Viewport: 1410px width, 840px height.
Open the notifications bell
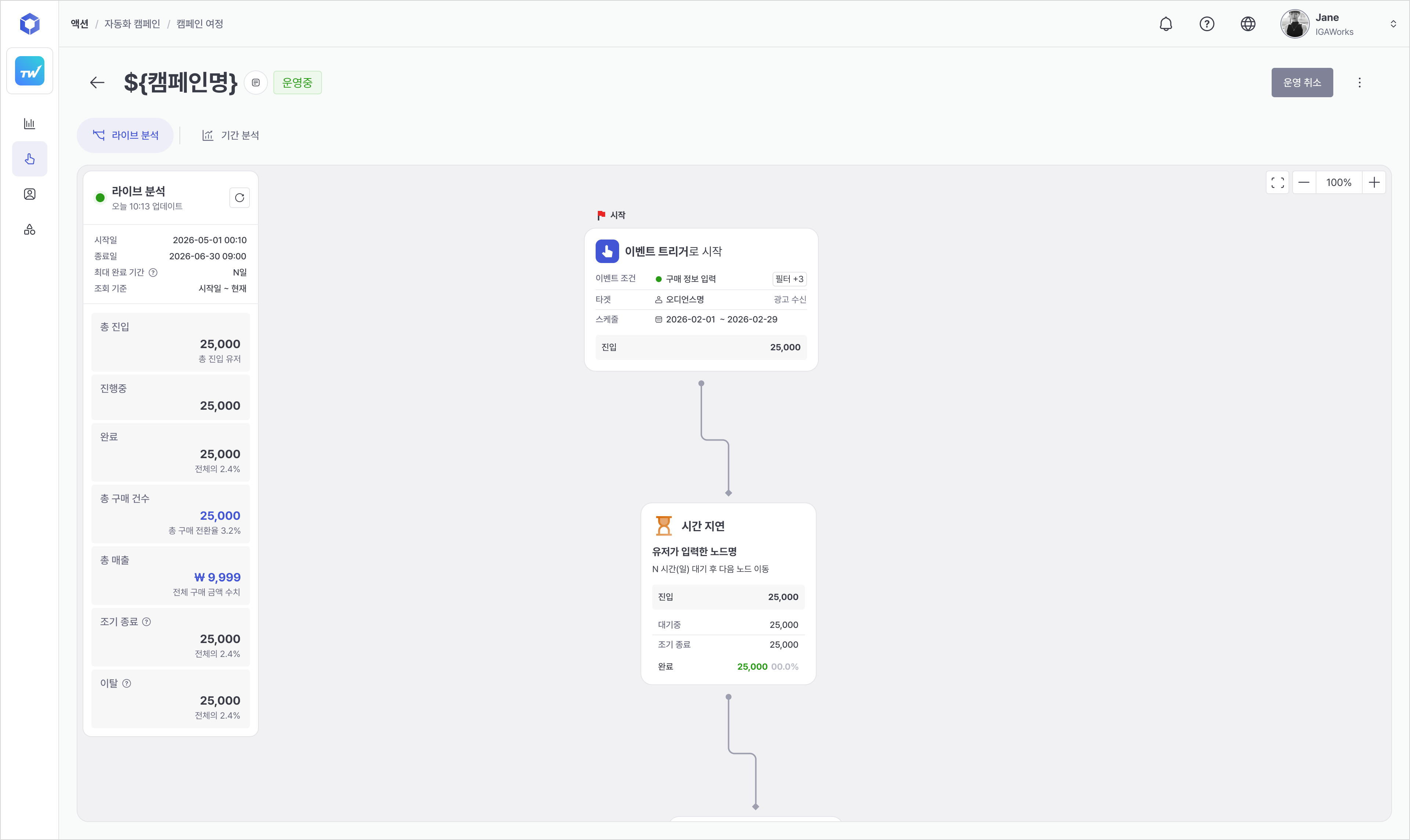[x=1165, y=24]
